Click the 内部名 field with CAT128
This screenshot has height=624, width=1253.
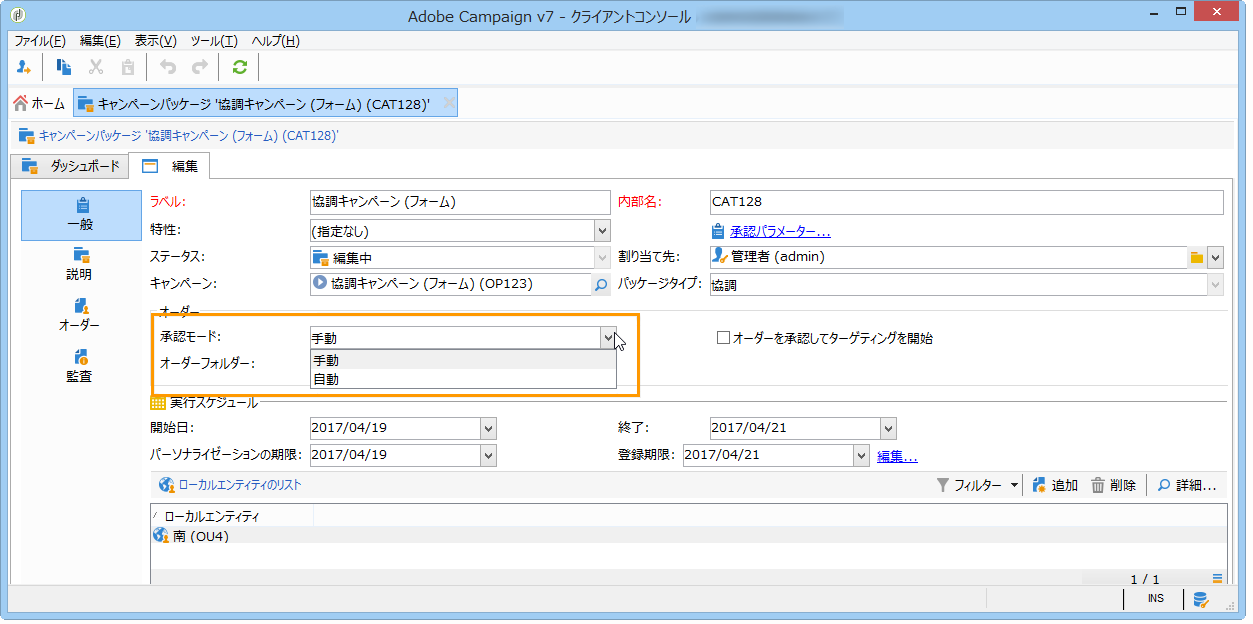click(966, 202)
